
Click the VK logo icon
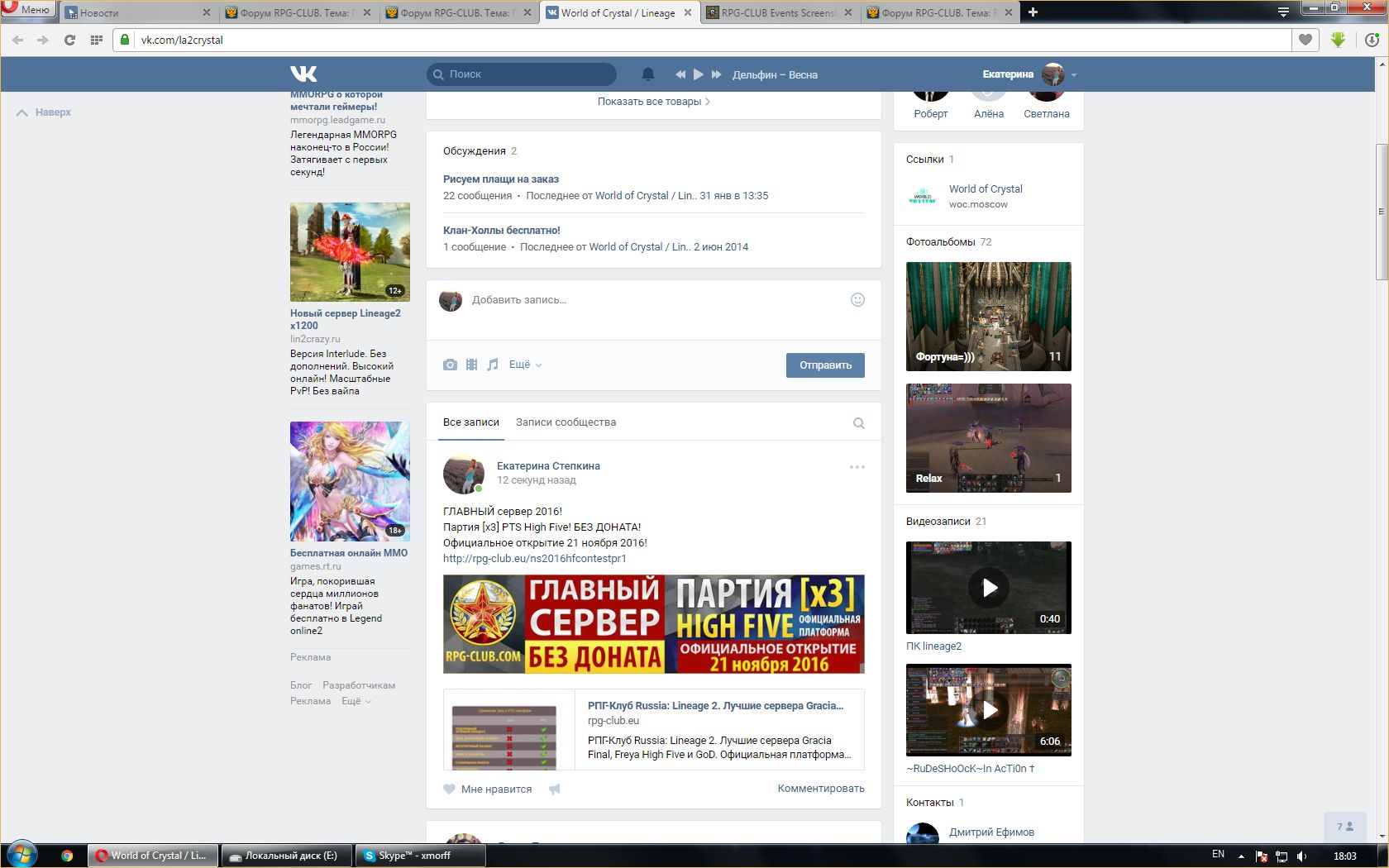pos(303,74)
